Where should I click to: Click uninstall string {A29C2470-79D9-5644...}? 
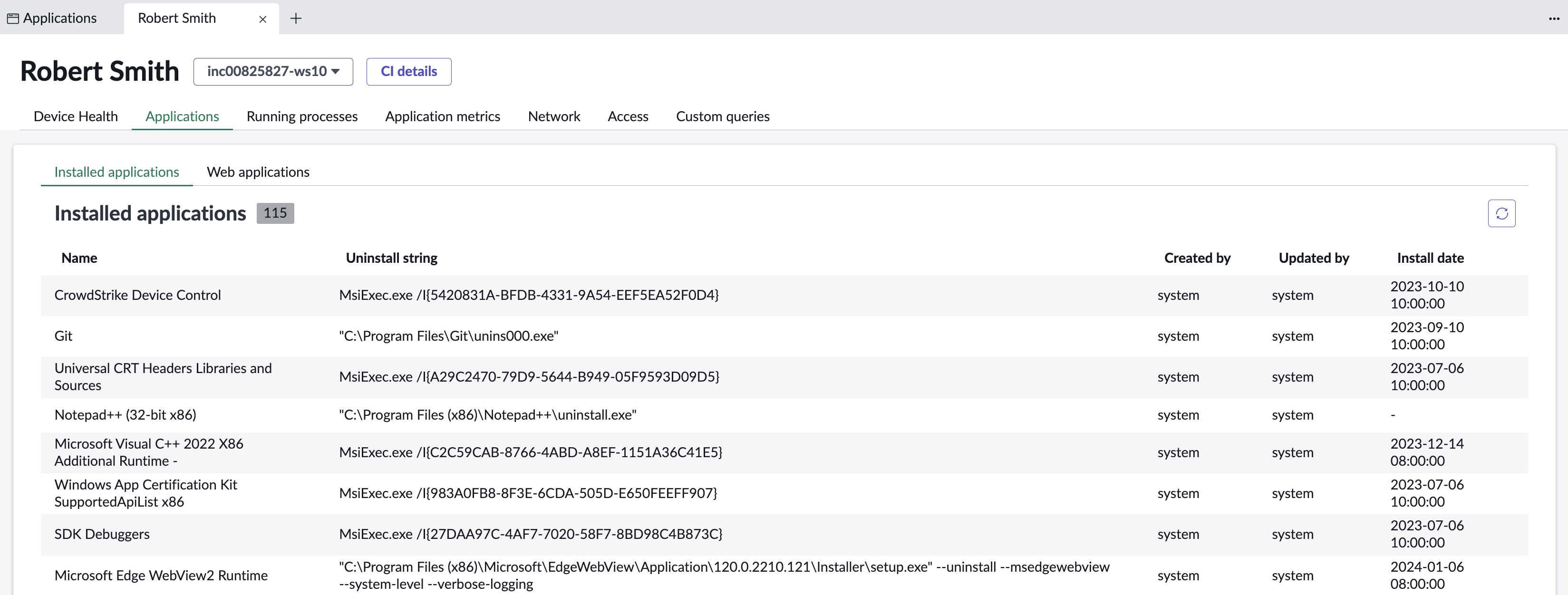coord(529,376)
